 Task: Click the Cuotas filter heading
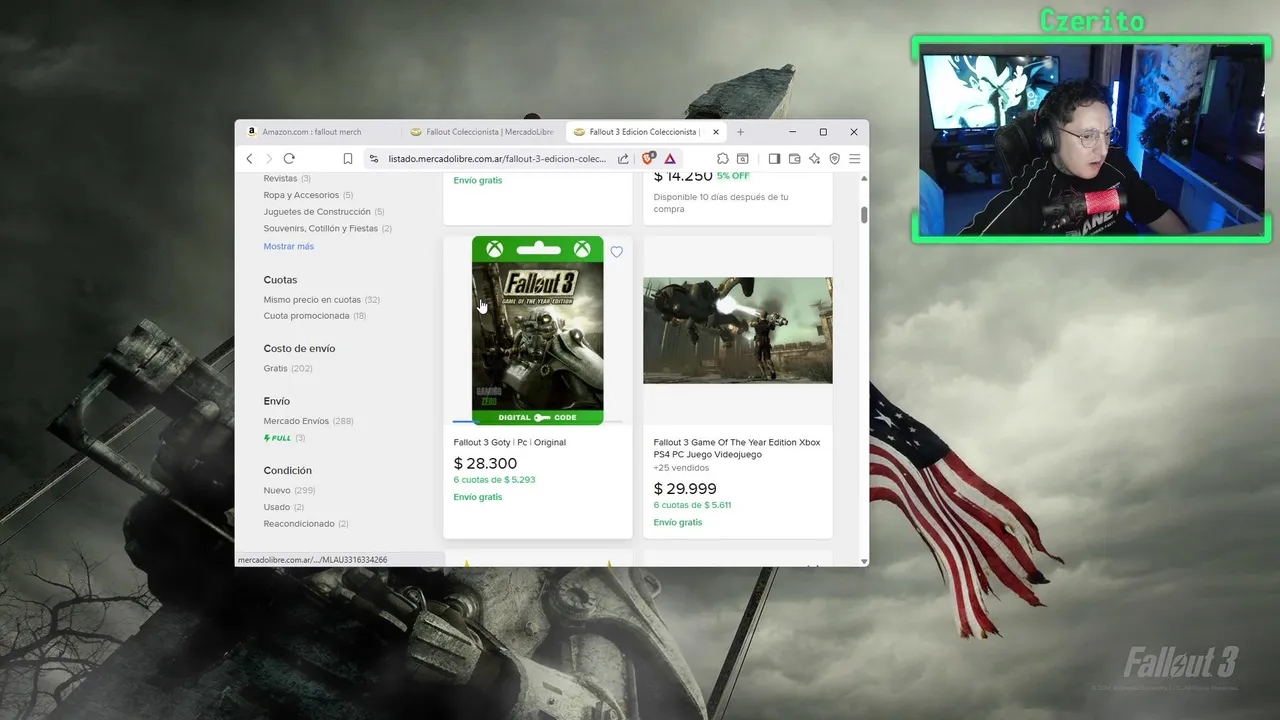point(280,280)
